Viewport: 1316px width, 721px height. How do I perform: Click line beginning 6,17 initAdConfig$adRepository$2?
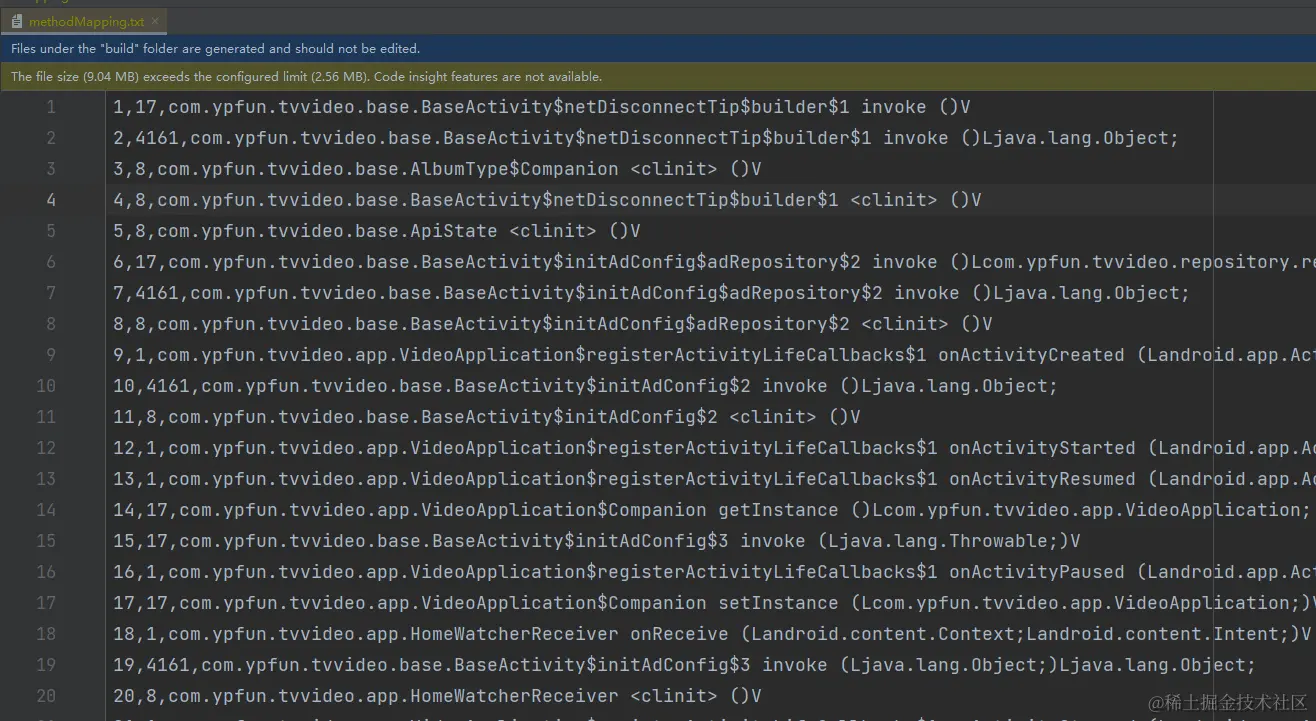click(714, 262)
